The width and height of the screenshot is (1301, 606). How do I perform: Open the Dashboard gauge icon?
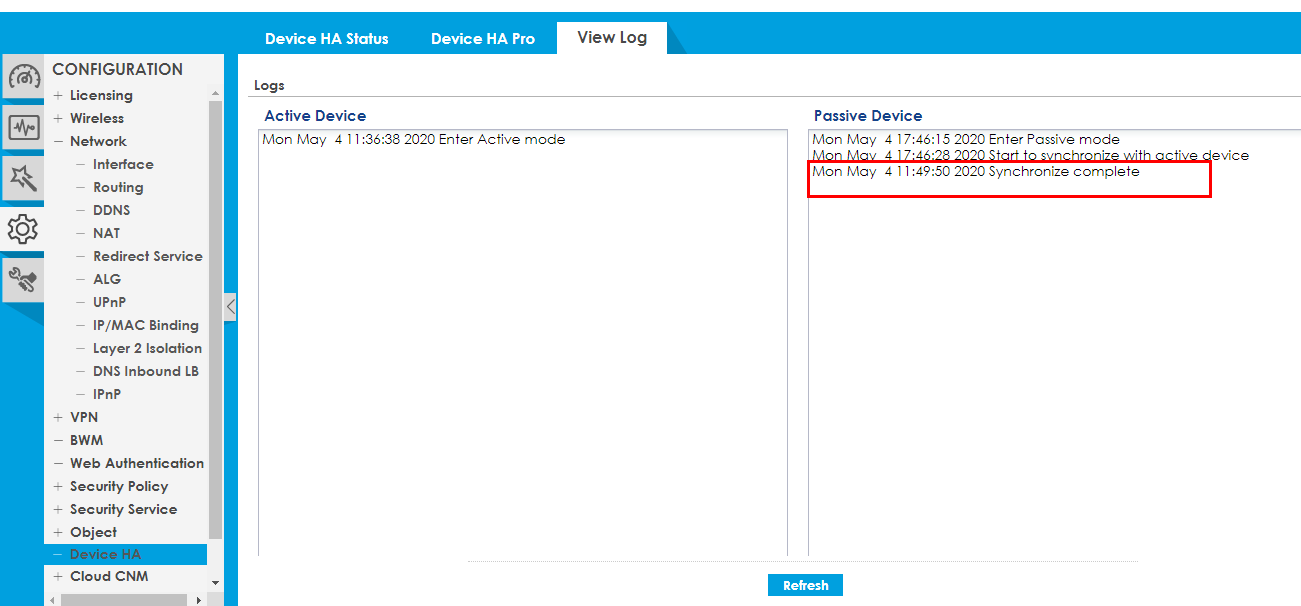click(23, 77)
